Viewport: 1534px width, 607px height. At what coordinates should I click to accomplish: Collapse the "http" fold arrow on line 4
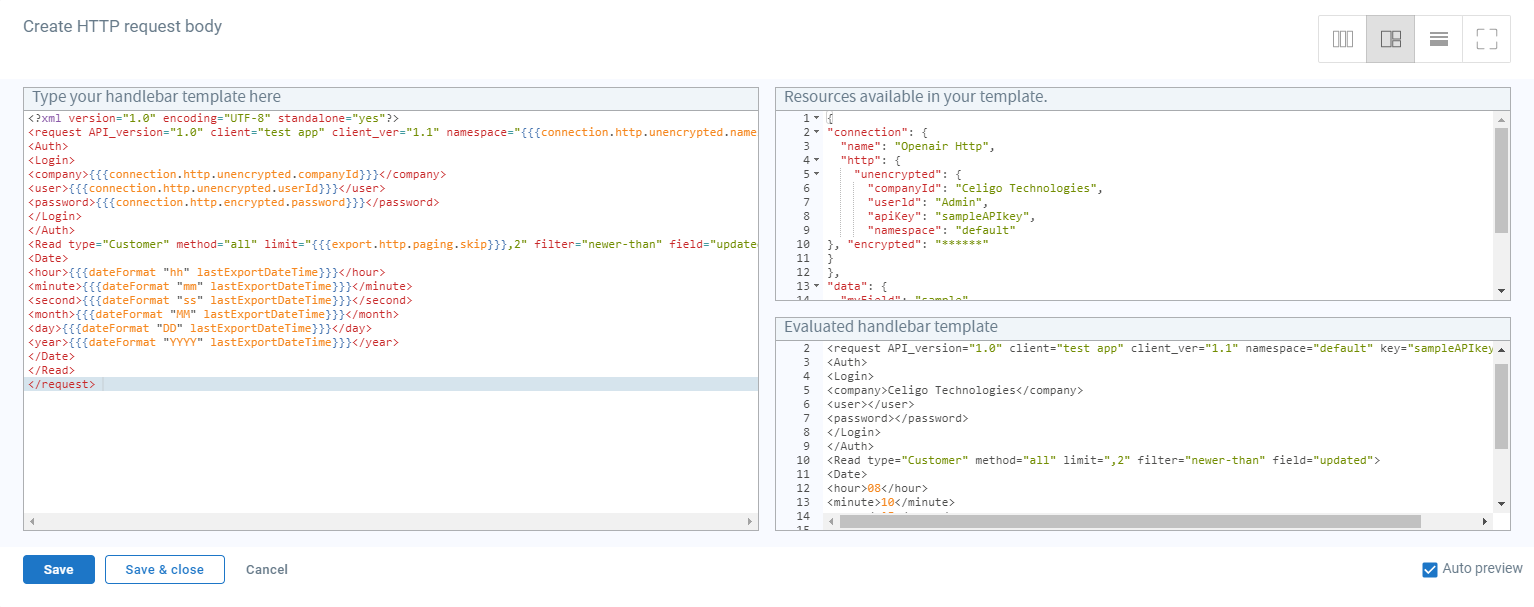816,160
